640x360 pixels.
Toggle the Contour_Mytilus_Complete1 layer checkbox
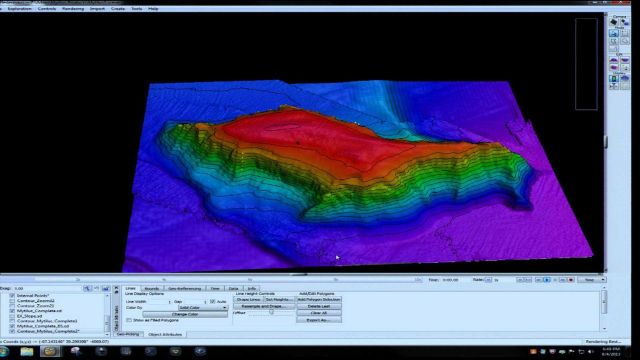pyautogui.click(x=12, y=321)
